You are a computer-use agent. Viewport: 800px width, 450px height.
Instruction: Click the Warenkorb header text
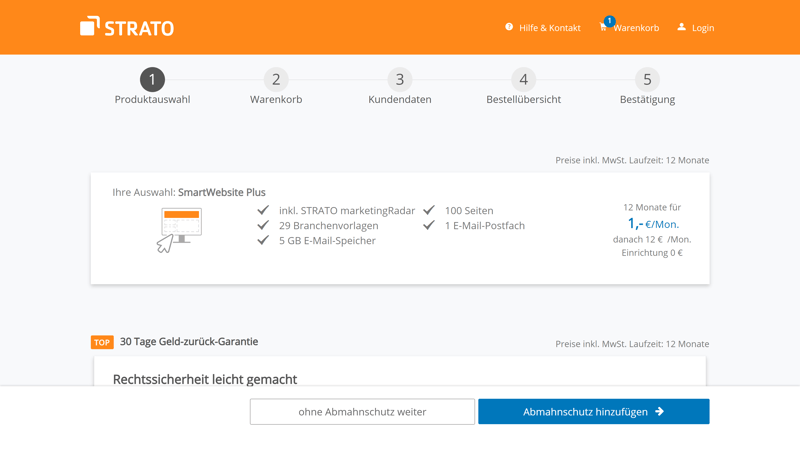[x=636, y=28]
